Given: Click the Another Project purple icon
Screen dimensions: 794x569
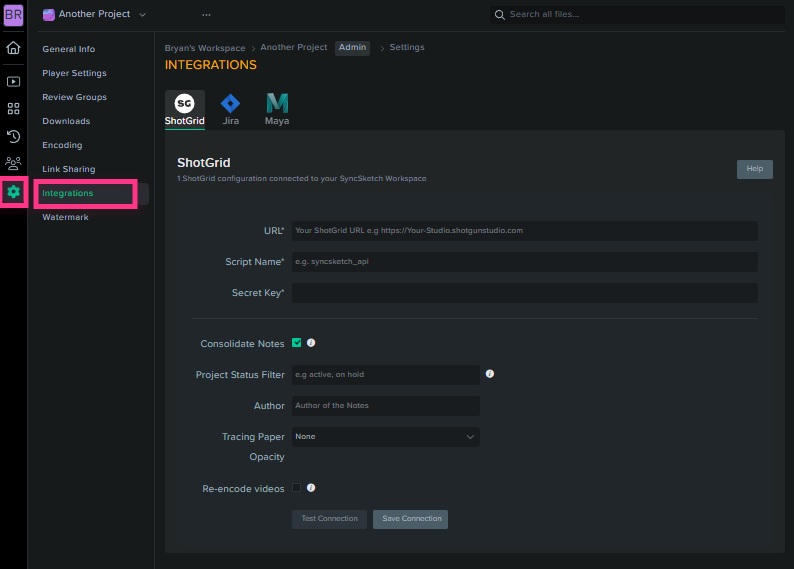Looking at the screenshot, I should tap(49, 15).
